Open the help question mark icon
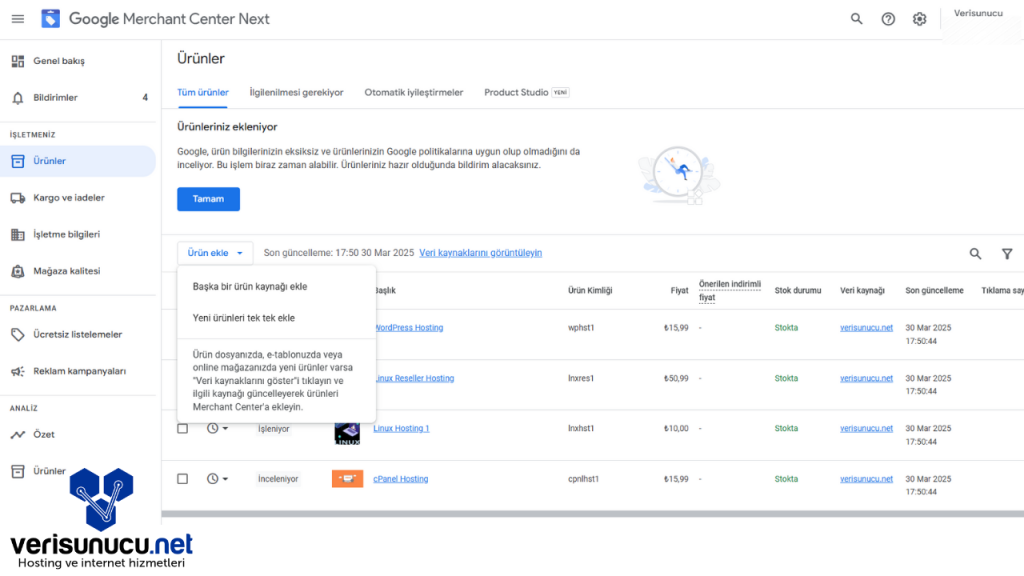Viewport: 1024px width, 576px height. tap(888, 19)
